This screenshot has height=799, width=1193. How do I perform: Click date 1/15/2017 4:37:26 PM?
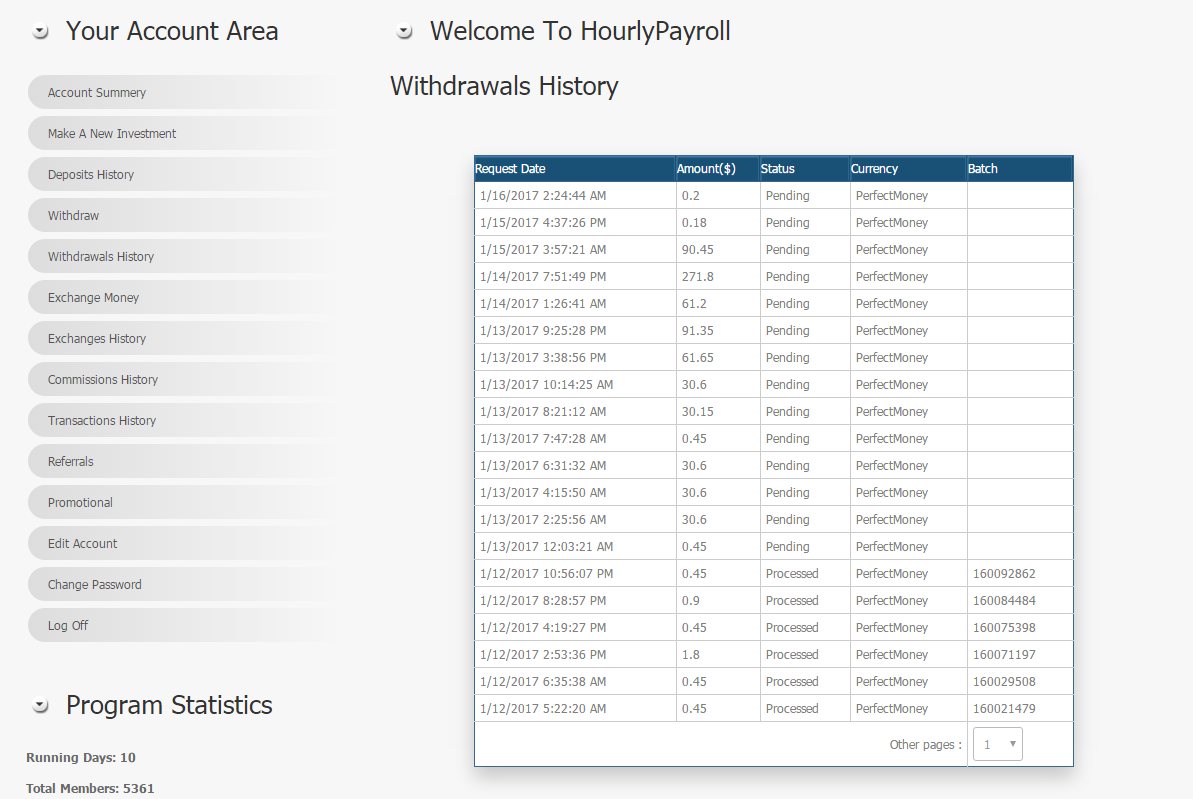(x=543, y=223)
